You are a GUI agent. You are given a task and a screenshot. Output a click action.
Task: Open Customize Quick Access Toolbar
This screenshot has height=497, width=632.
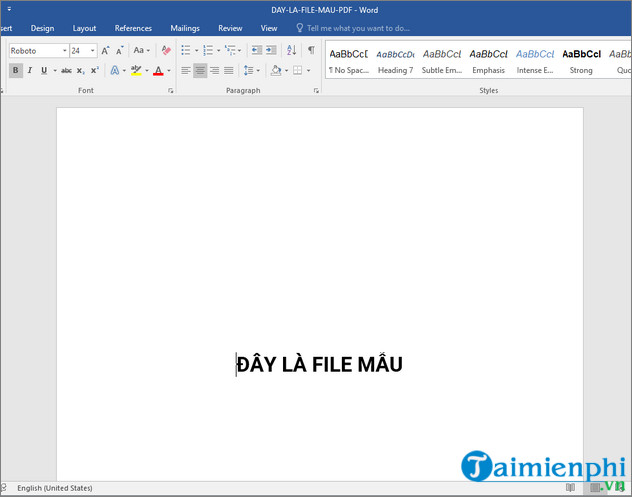[9, 9]
